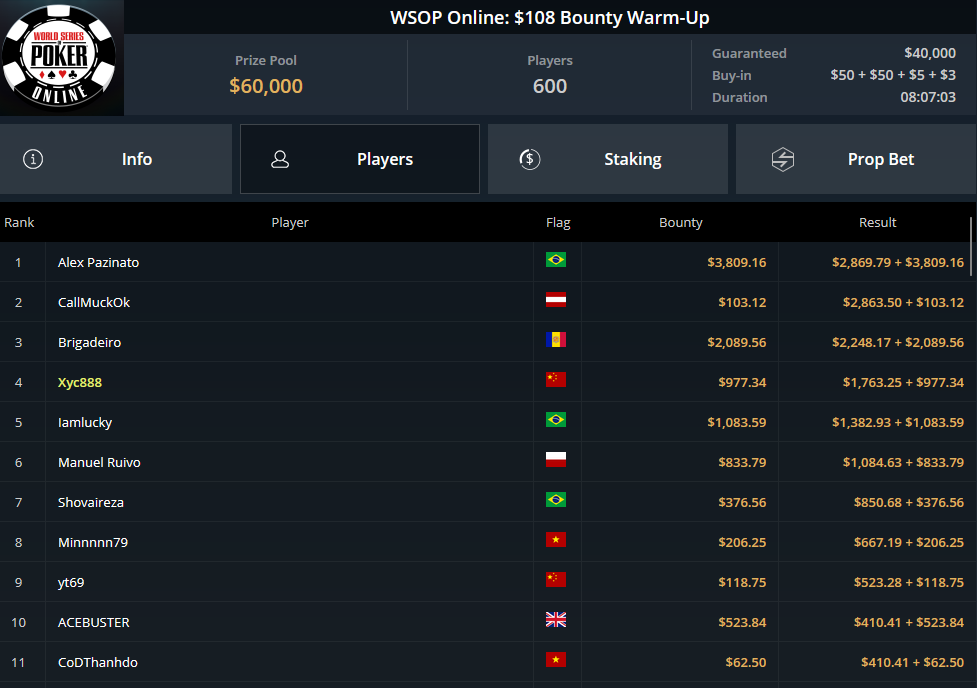Click result $1,382.93 + $1,083.59
977x688 pixels.
898,423
